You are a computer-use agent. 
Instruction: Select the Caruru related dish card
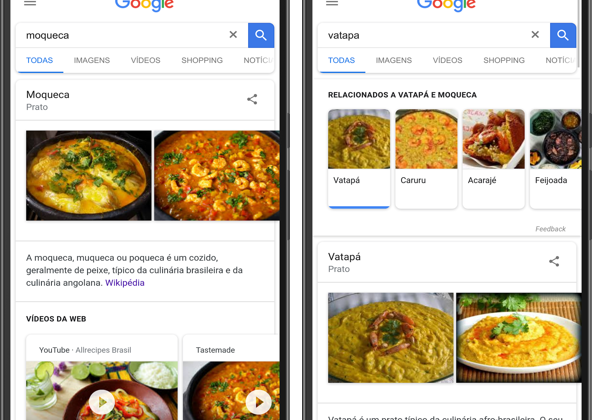point(426,159)
